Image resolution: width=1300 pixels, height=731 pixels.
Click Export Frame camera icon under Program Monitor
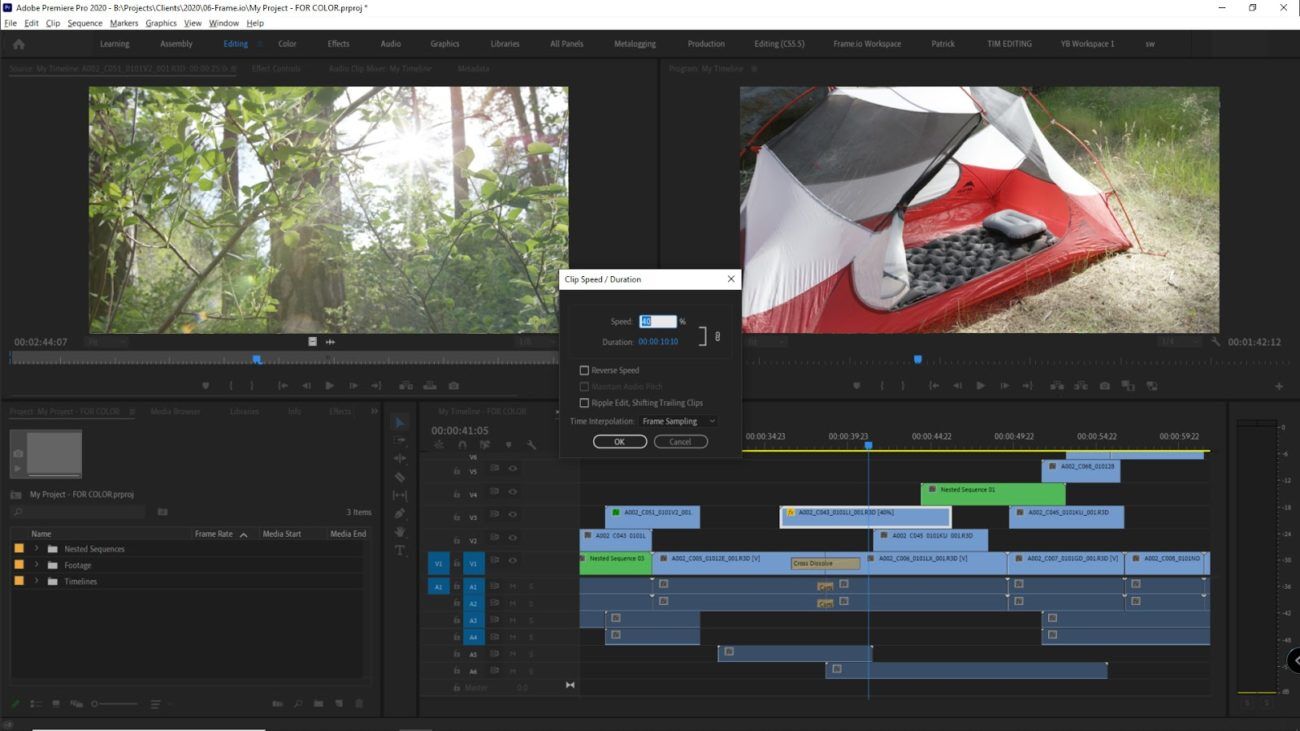[x=1103, y=385]
